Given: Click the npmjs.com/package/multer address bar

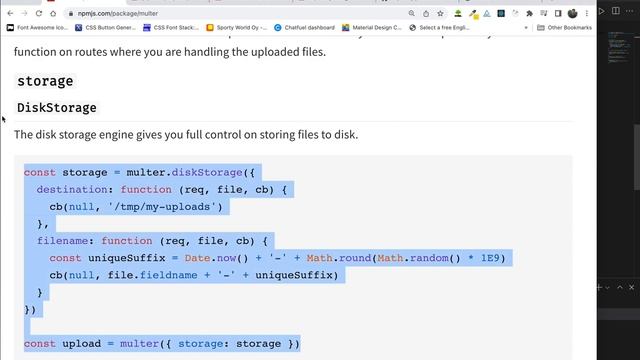Looking at the screenshot, I should 237,13.
